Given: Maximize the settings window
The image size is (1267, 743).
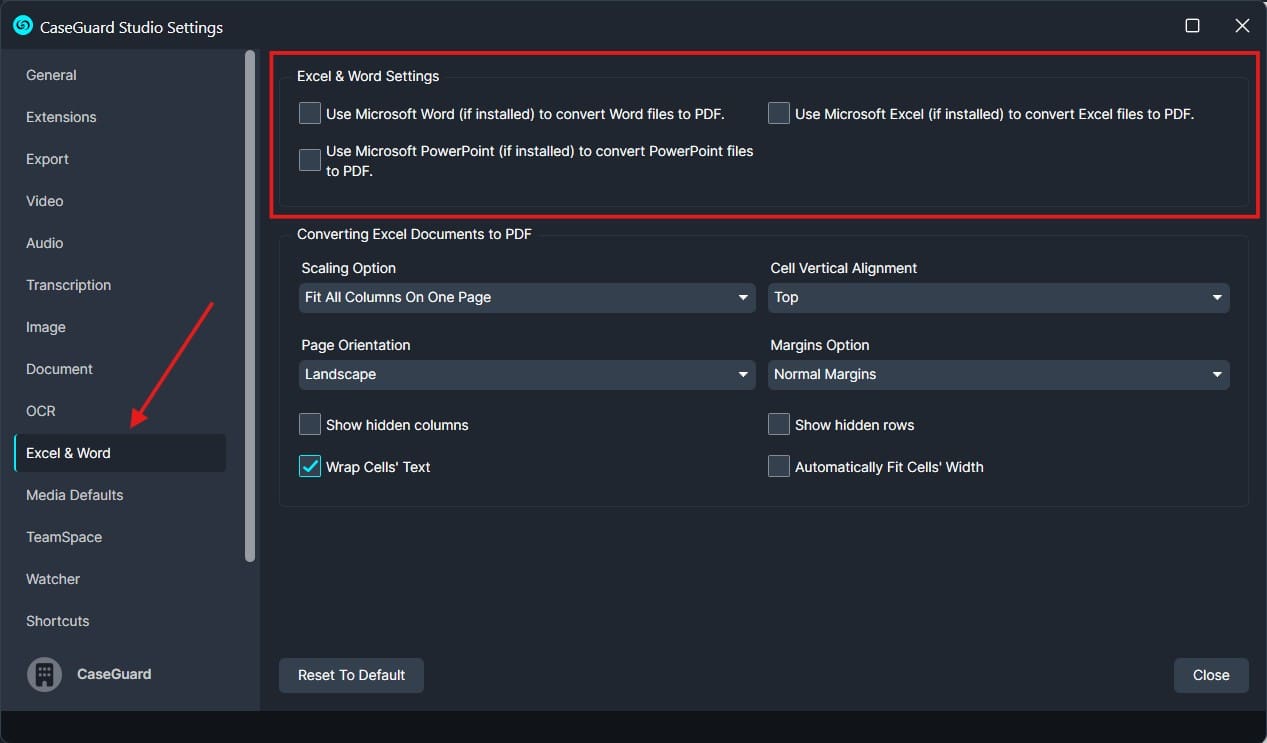Looking at the screenshot, I should pyautogui.click(x=1192, y=26).
